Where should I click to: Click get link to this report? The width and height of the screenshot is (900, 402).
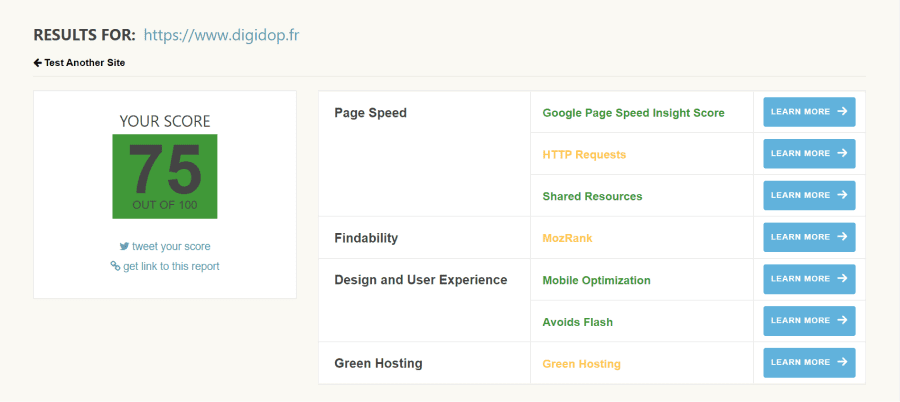tap(165, 266)
